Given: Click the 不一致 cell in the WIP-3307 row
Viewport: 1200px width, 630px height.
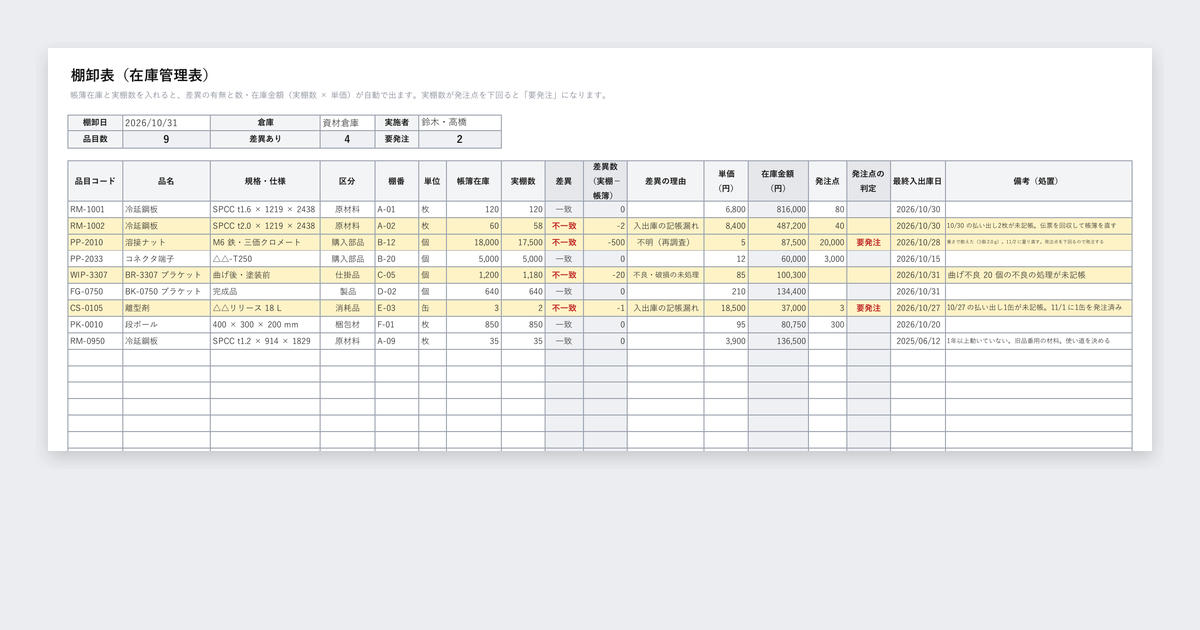Looking at the screenshot, I should [x=564, y=275].
